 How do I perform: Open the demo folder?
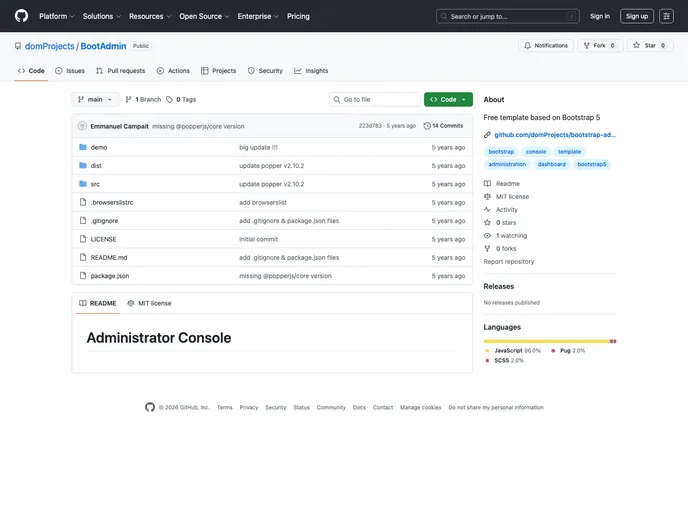click(99, 147)
